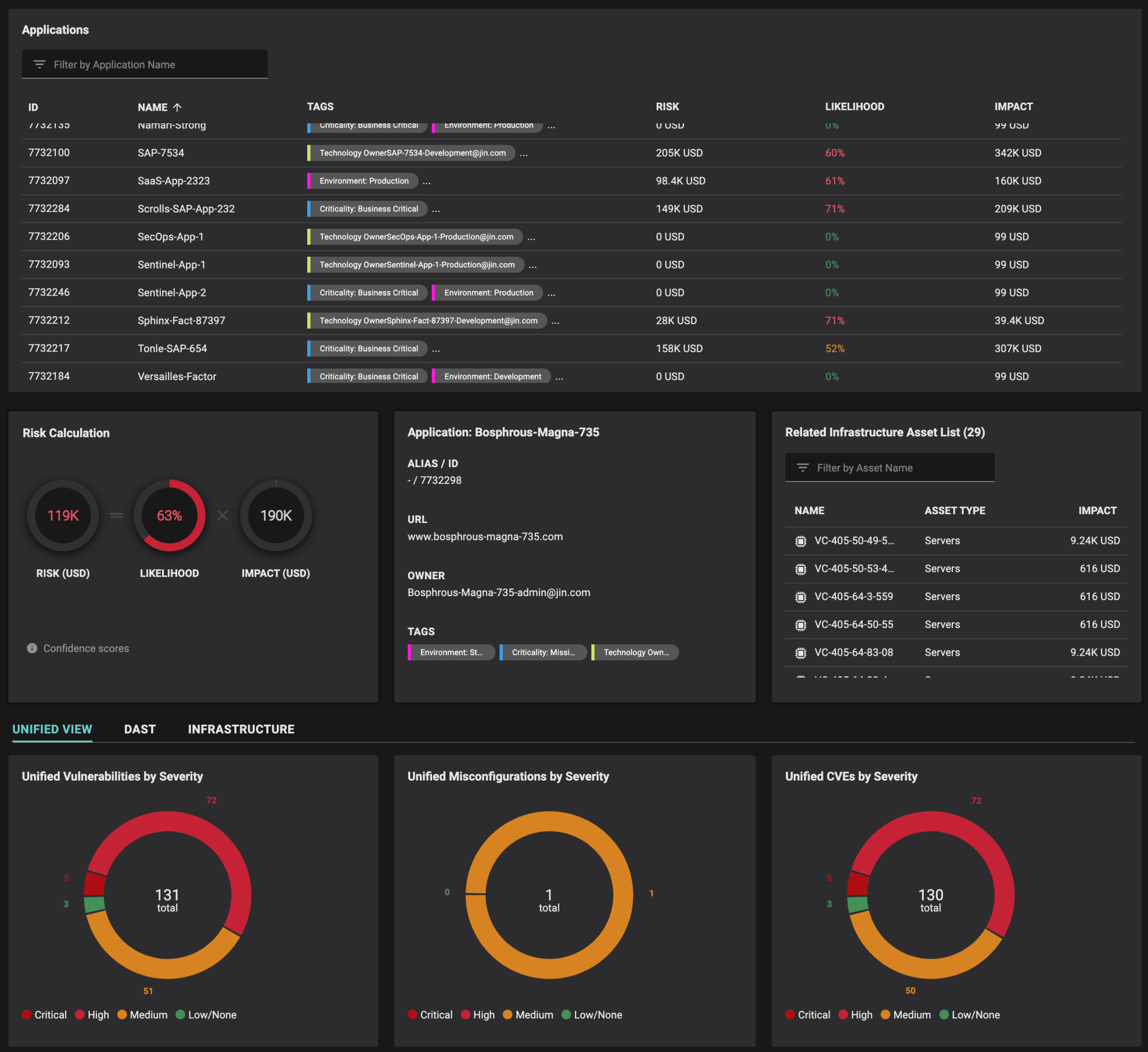This screenshot has width=1148, height=1052.
Task: Click the ascending sort arrow on NAME column
Action: (177, 107)
